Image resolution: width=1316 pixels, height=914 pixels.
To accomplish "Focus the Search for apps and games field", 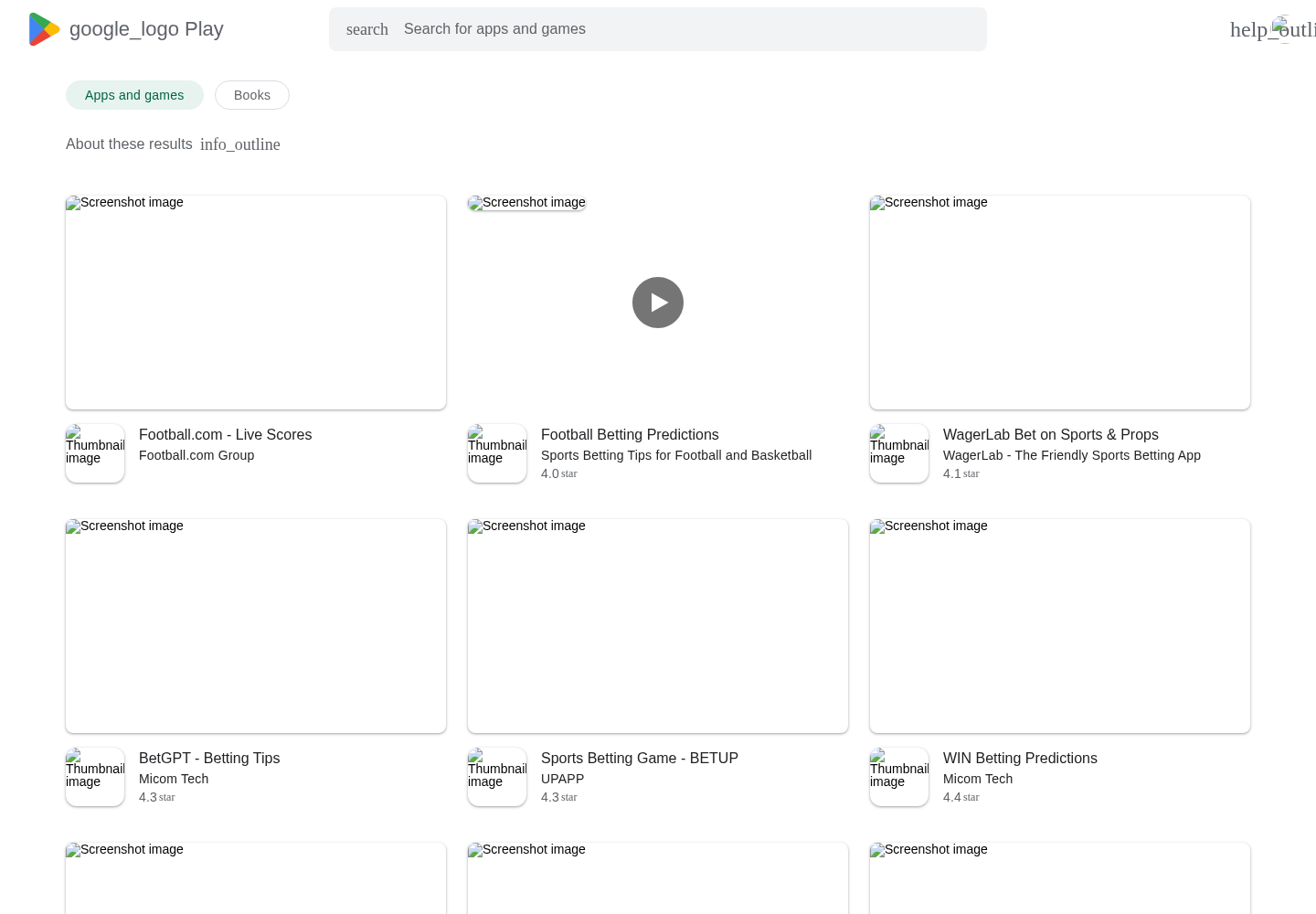I will point(658,29).
